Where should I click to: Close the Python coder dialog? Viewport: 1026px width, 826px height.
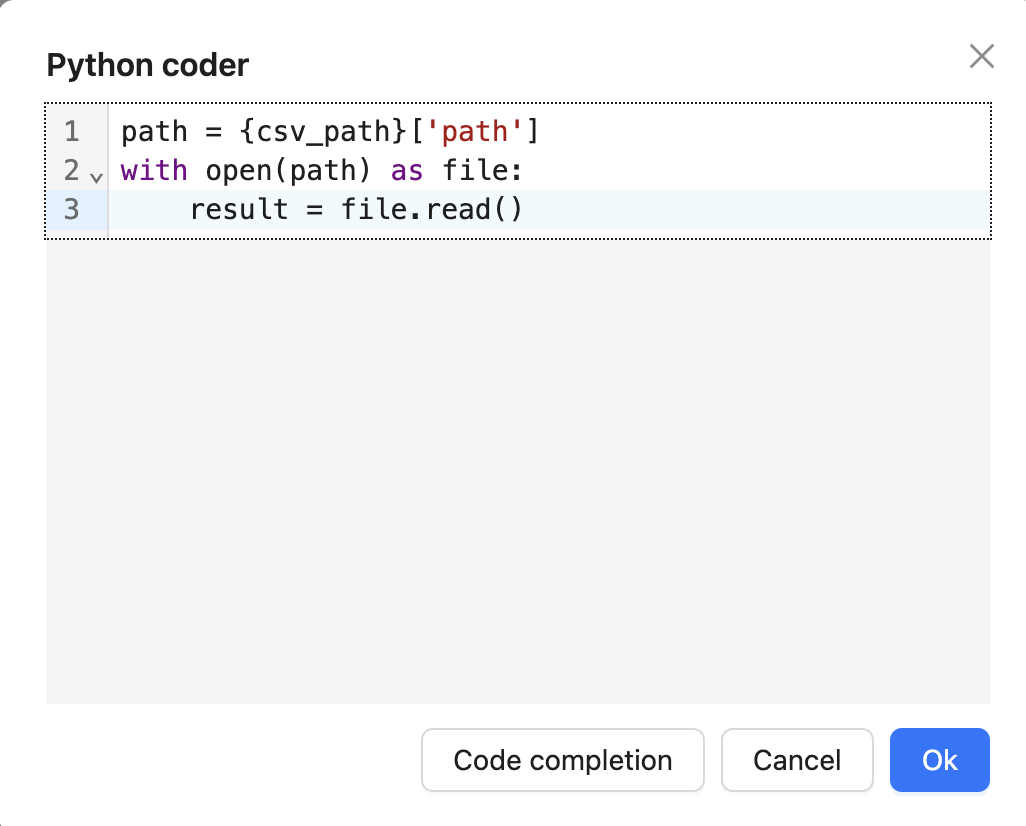pos(982,56)
